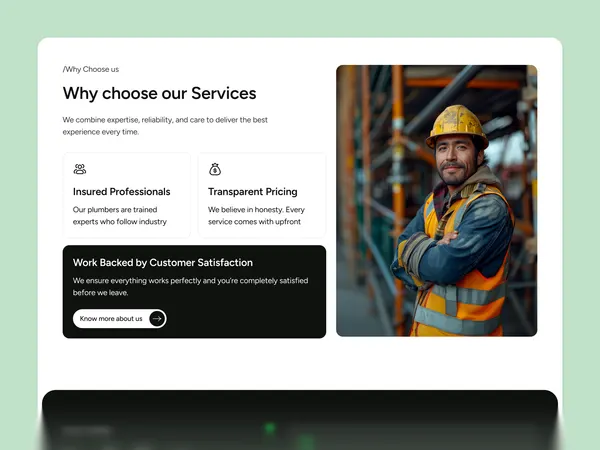Click the construction worker photo
Viewport: 600px width, 450px height.
pyautogui.click(x=437, y=201)
